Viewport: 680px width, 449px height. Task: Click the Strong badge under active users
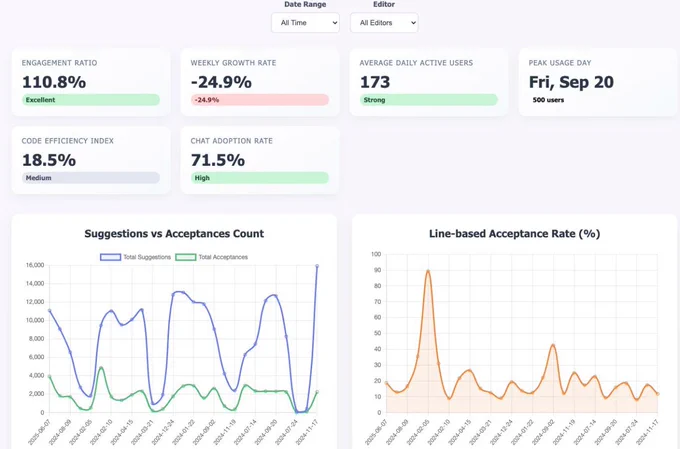coord(428,100)
